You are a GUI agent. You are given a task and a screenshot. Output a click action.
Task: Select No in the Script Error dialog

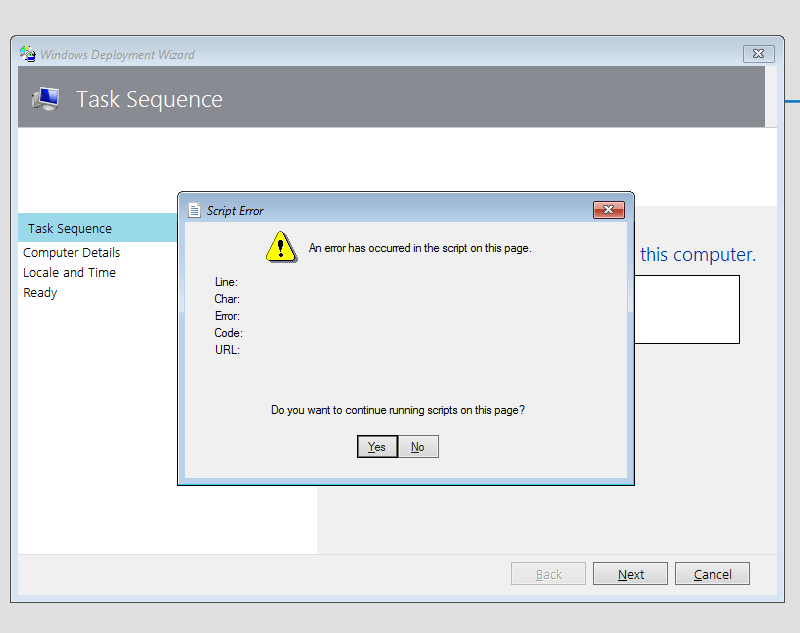417,447
